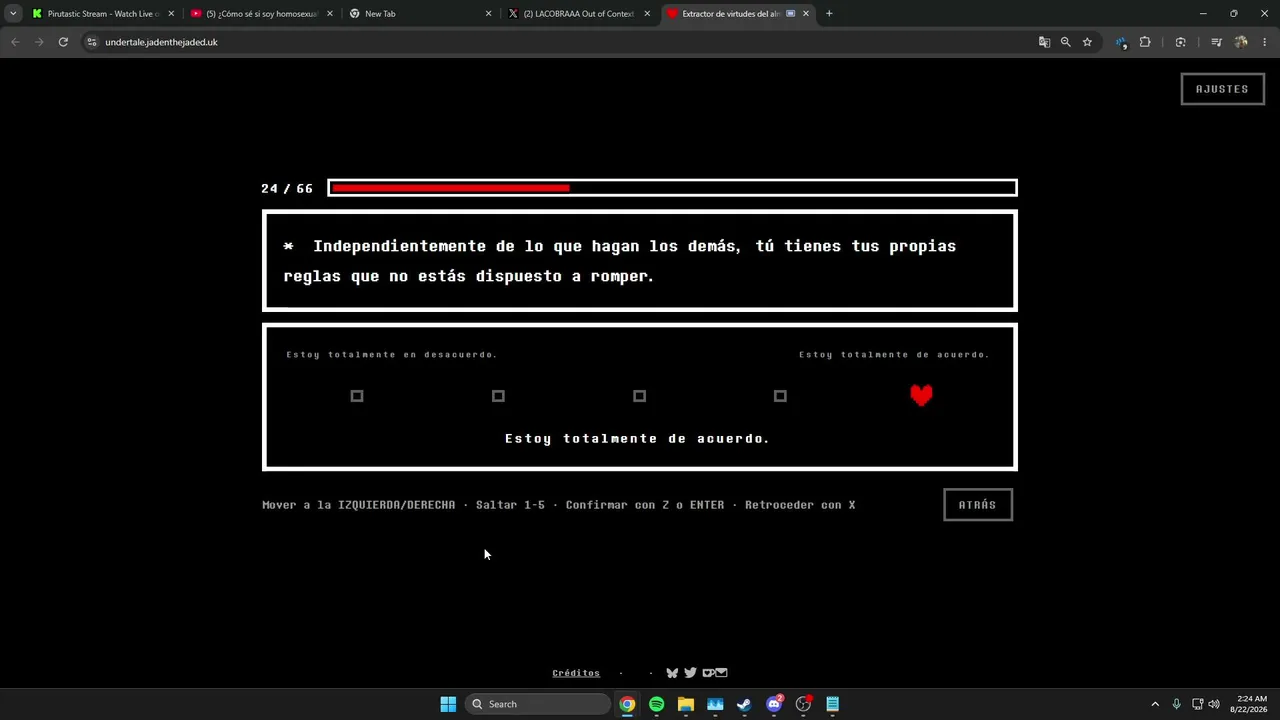Viewport: 1280px width, 720px height.
Task: Open the Chrome three-dot menu
Action: (1264, 42)
